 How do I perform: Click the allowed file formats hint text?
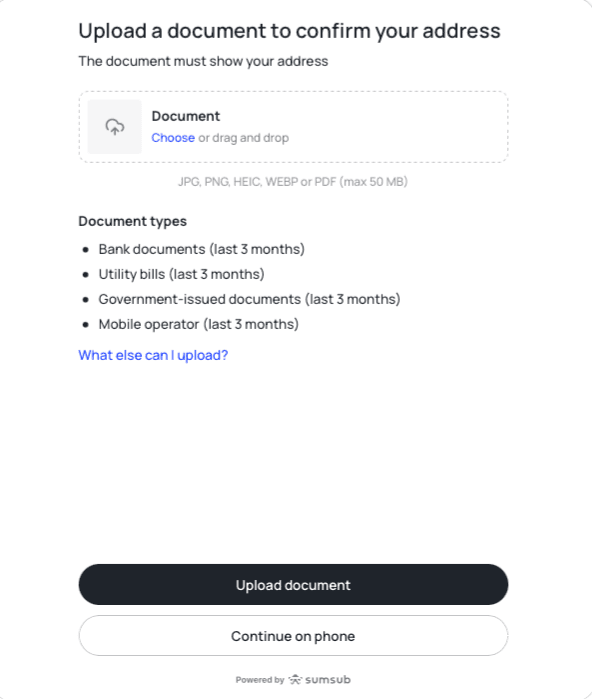(x=293, y=182)
